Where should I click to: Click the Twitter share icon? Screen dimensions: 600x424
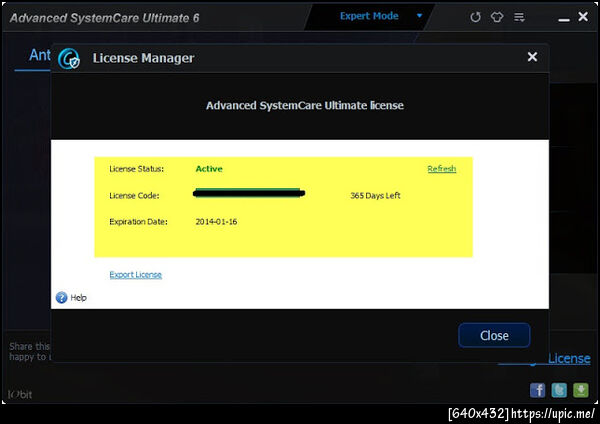point(559,390)
